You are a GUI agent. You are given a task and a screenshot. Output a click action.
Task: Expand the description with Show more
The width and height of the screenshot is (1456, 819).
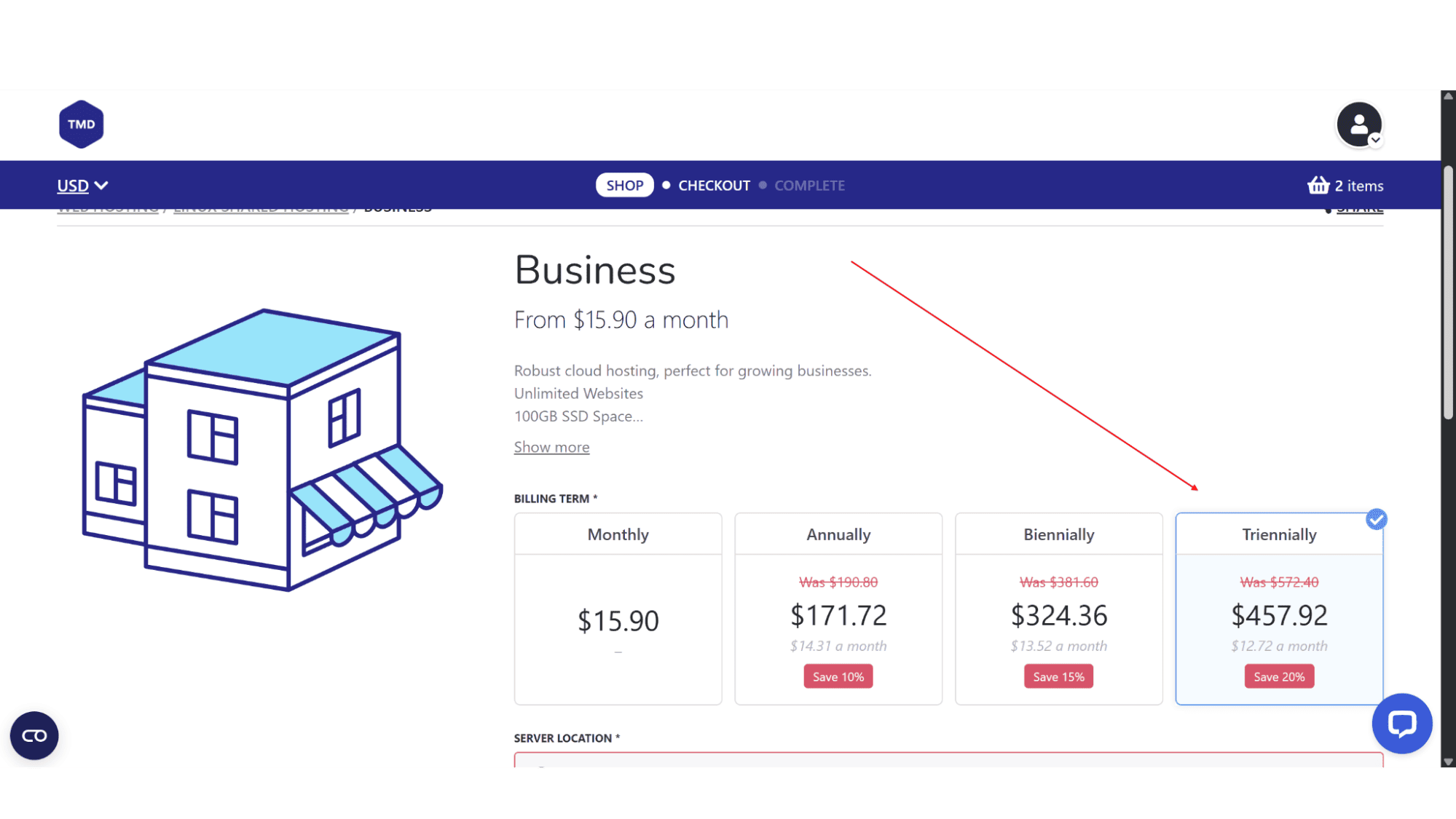pyautogui.click(x=551, y=447)
